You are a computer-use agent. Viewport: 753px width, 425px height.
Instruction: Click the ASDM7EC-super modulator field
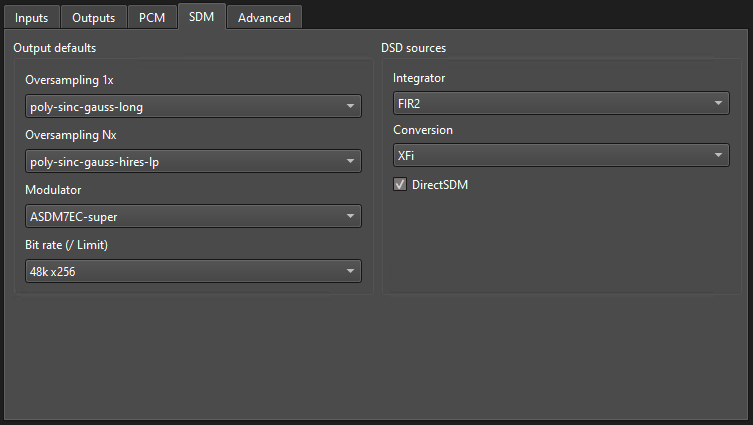(x=193, y=216)
